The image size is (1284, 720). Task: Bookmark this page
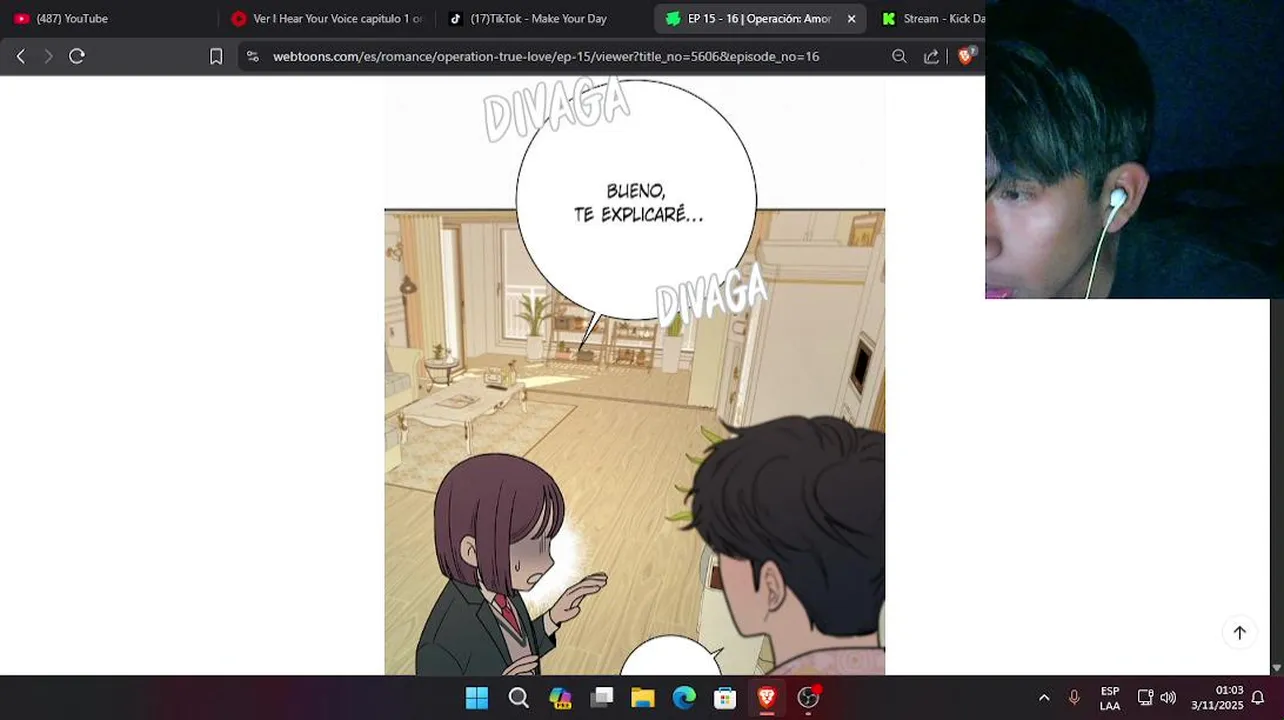click(x=216, y=57)
